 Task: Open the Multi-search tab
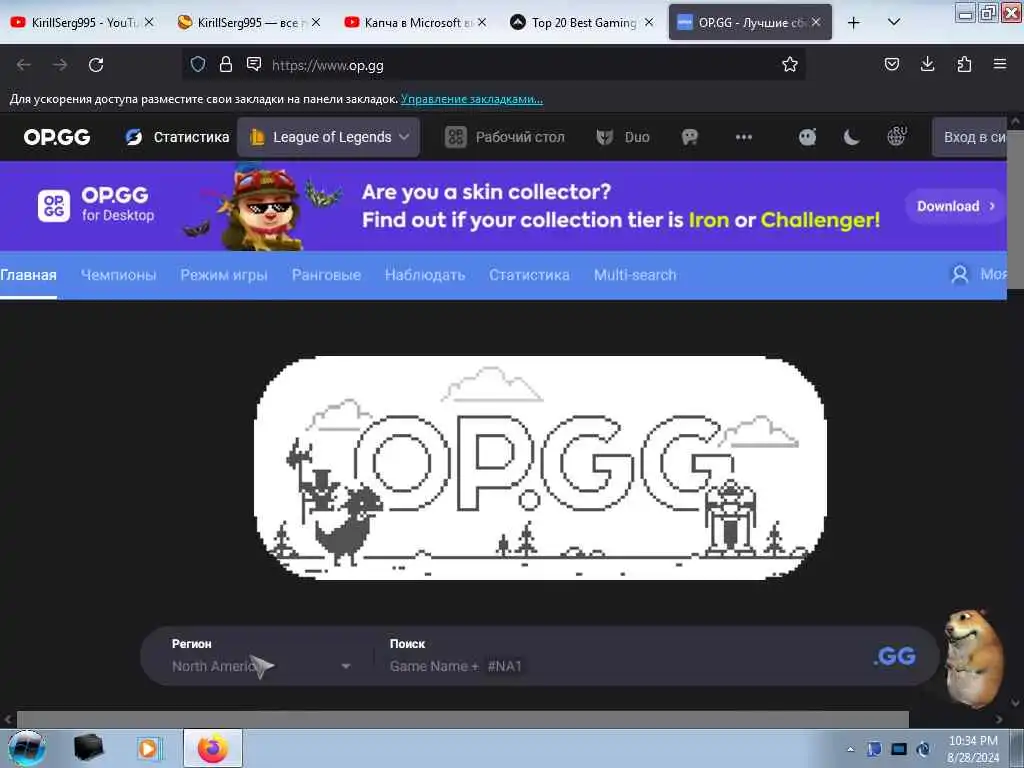tap(635, 275)
